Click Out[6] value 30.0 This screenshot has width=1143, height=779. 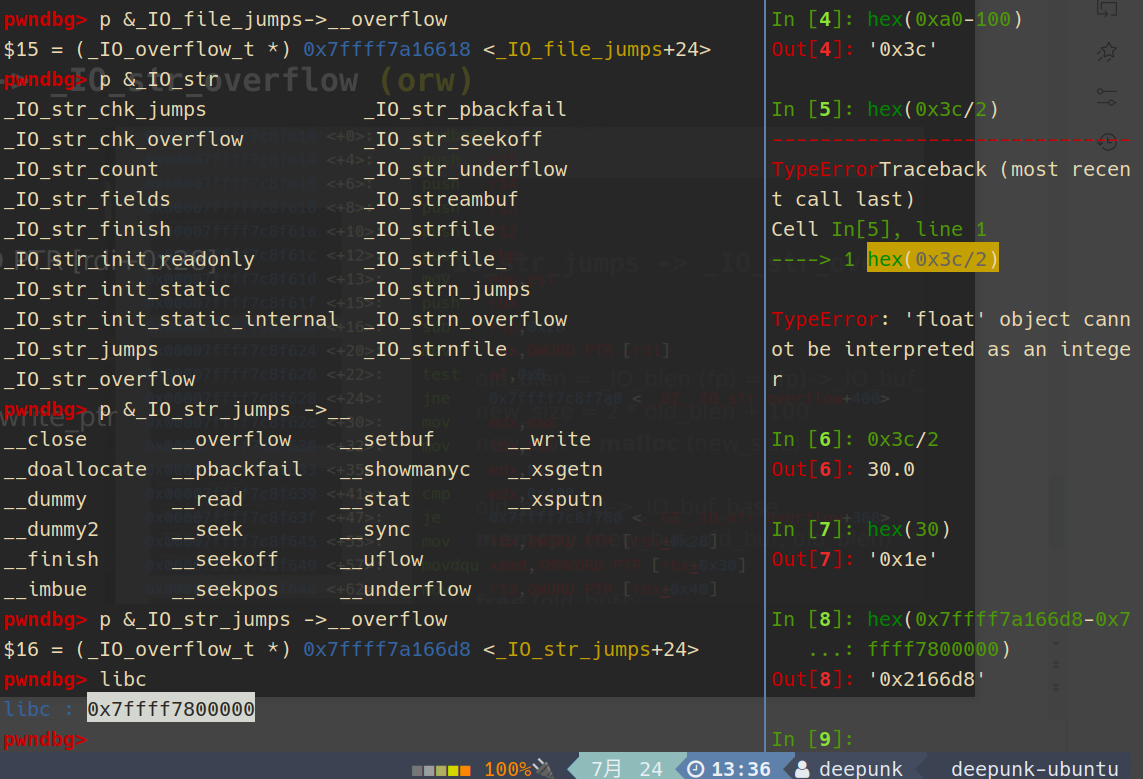pos(891,469)
